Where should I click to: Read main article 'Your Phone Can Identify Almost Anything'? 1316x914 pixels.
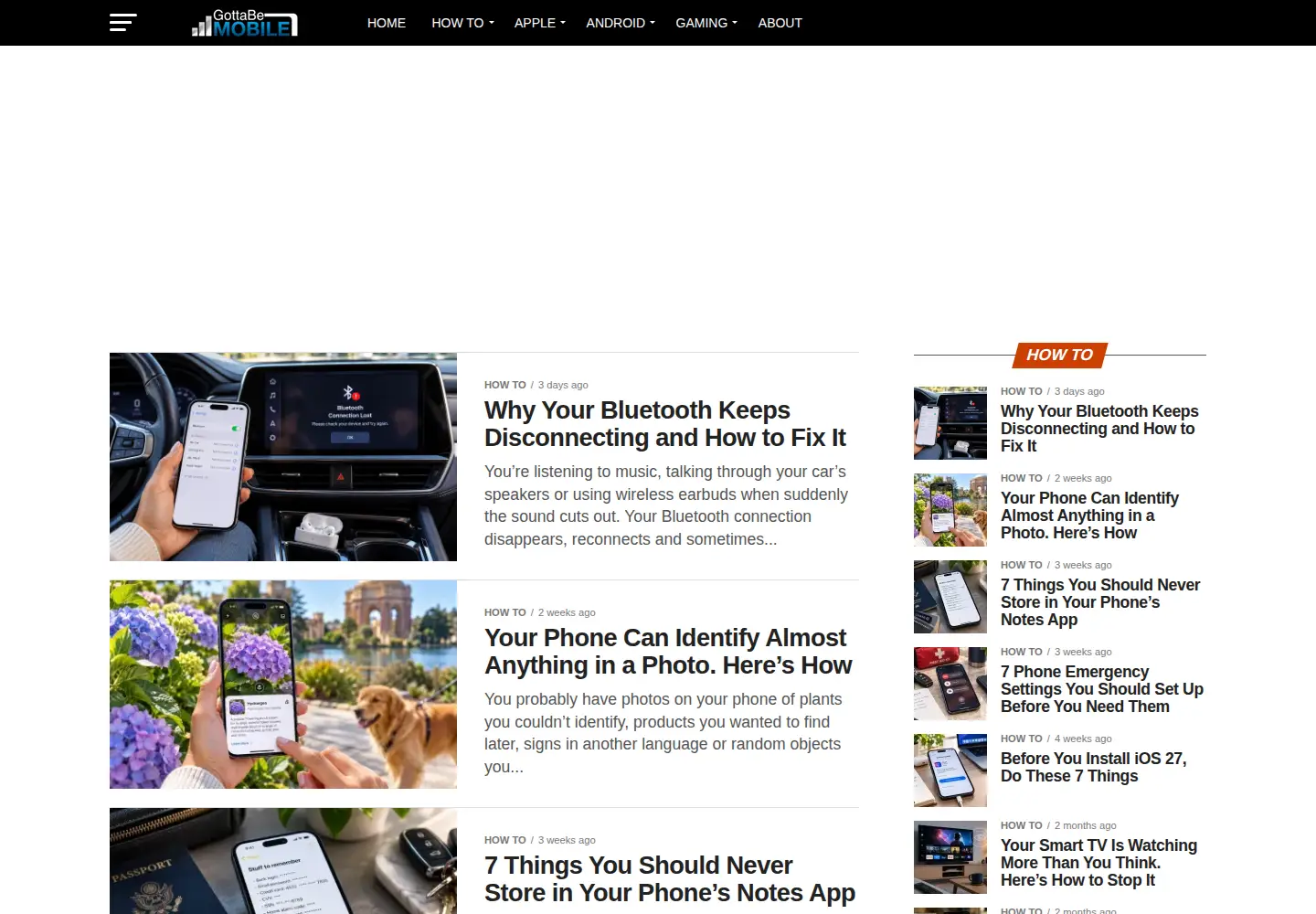(x=668, y=652)
